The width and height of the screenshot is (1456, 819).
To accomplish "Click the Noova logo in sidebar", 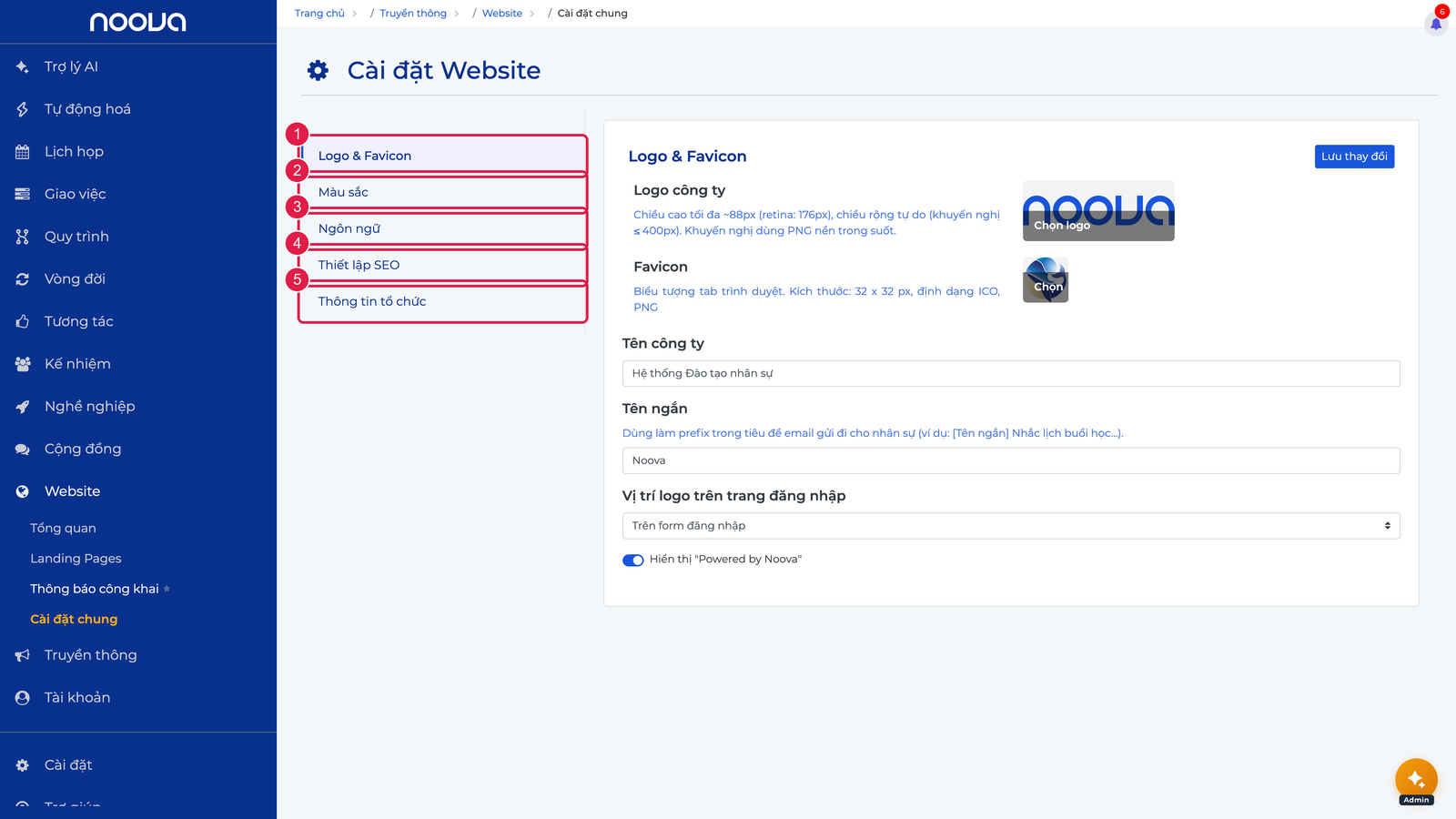I will 137,22.
